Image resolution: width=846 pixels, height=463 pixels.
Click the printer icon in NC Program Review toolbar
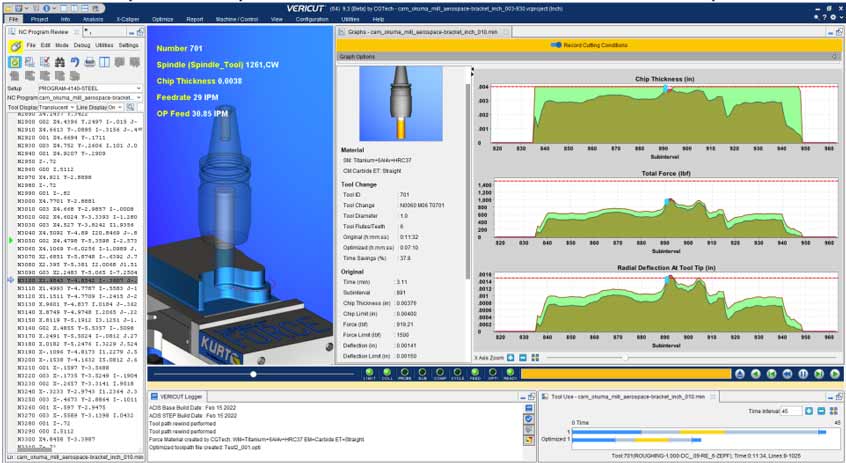(92, 62)
